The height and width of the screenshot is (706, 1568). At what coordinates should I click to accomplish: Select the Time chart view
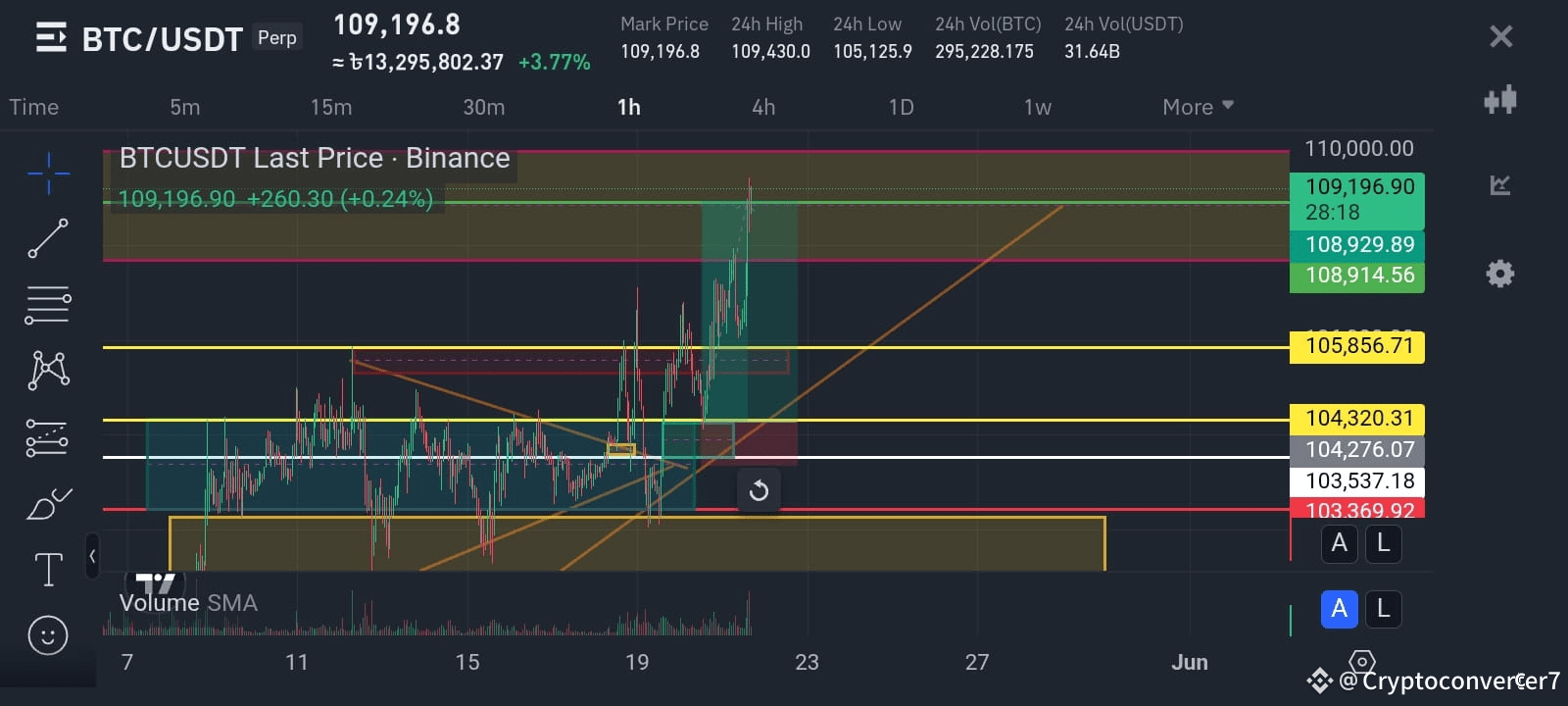pos(34,107)
